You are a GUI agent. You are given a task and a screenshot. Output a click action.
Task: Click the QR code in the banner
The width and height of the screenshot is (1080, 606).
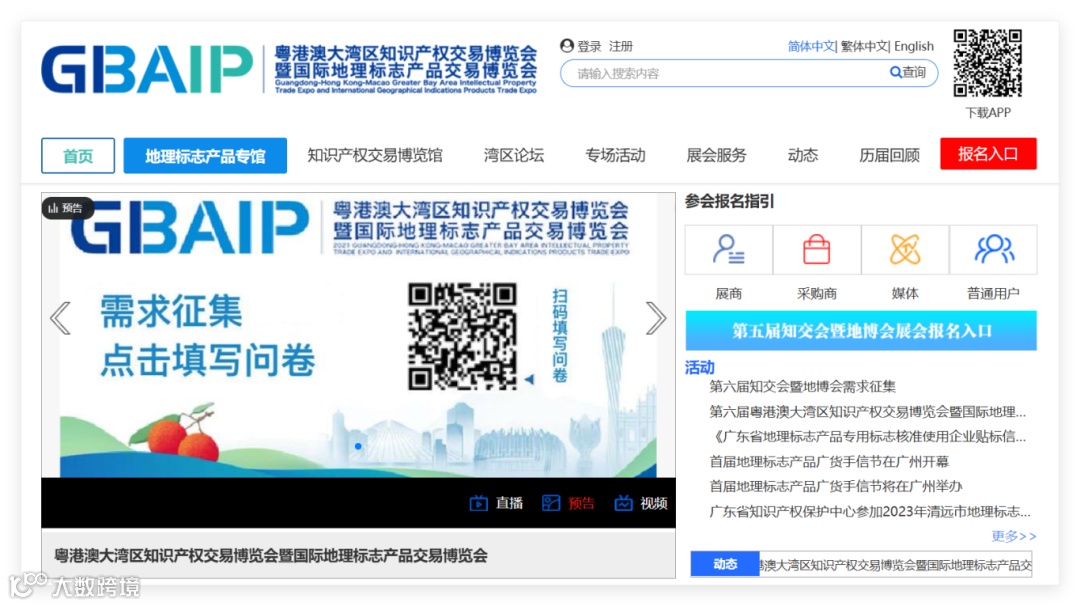(x=462, y=336)
